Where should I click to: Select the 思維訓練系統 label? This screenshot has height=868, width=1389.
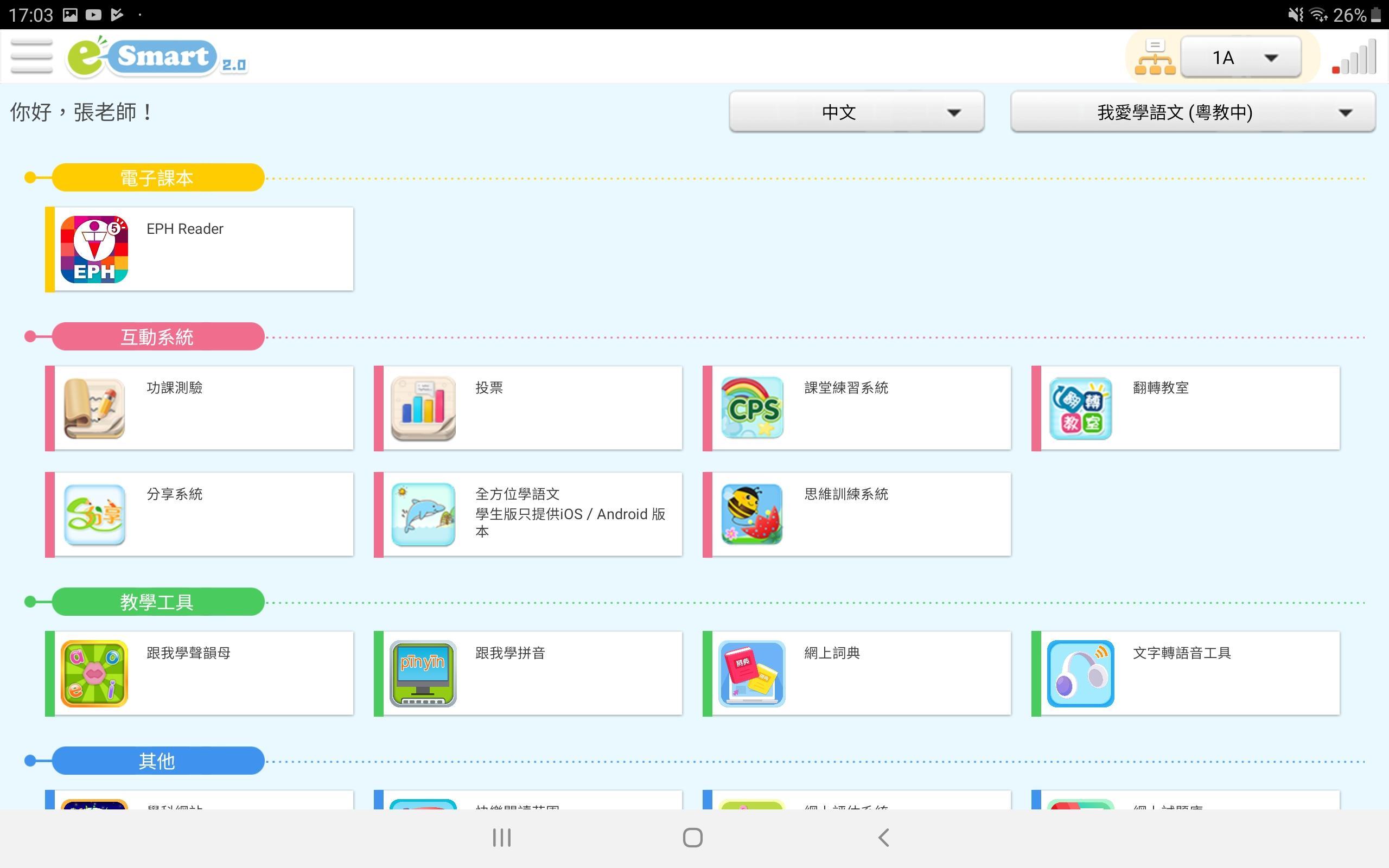pos(846,494)
